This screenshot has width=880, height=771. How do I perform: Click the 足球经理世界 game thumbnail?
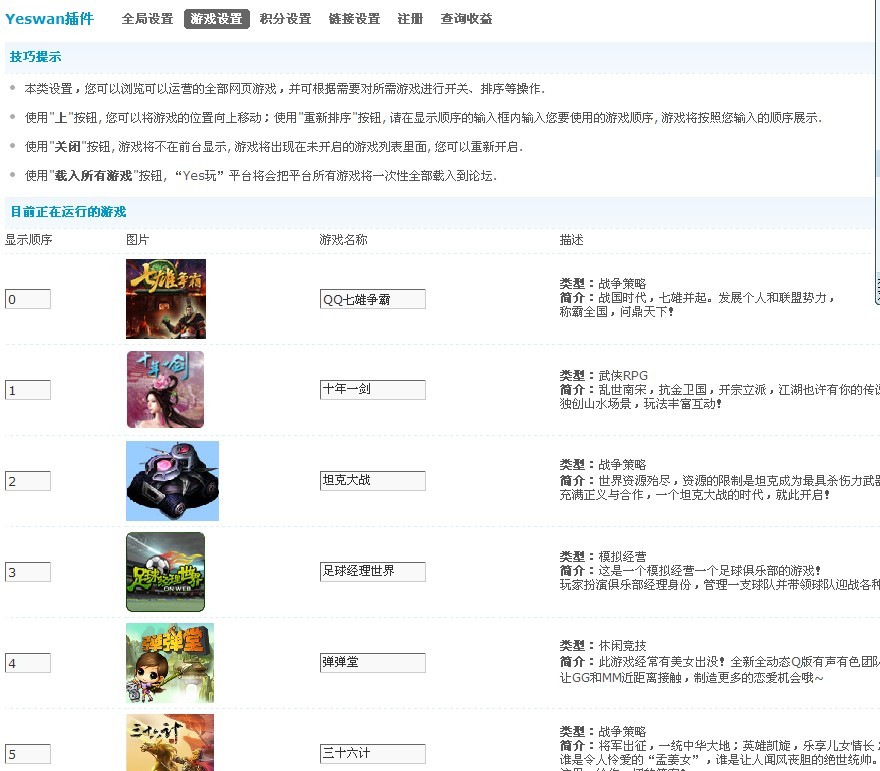point(166,572)
